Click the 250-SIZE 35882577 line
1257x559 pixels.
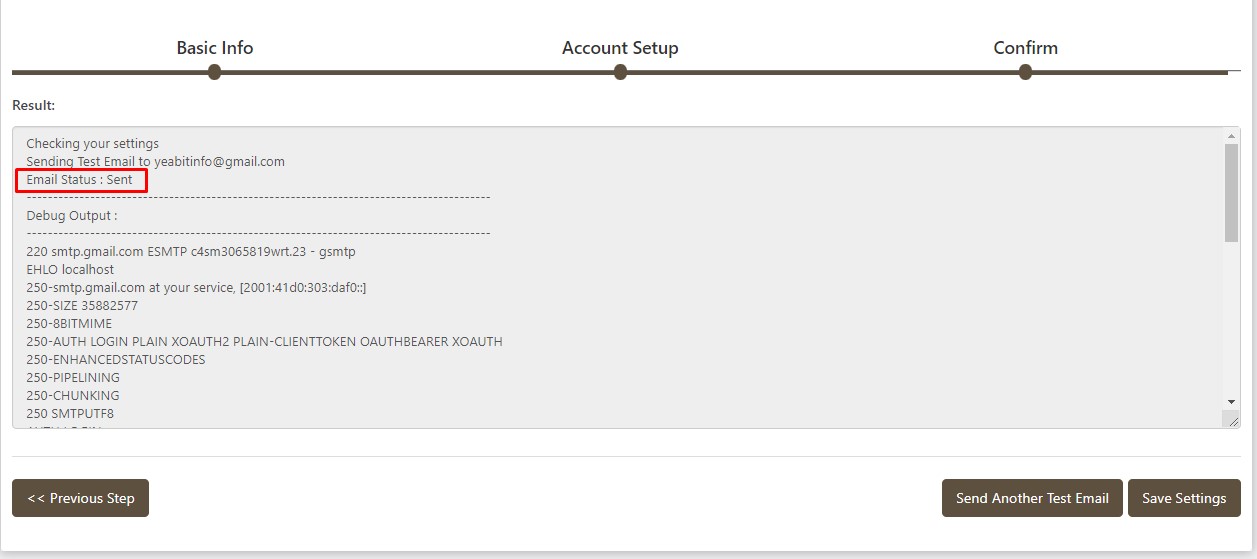tap(82, 306)
